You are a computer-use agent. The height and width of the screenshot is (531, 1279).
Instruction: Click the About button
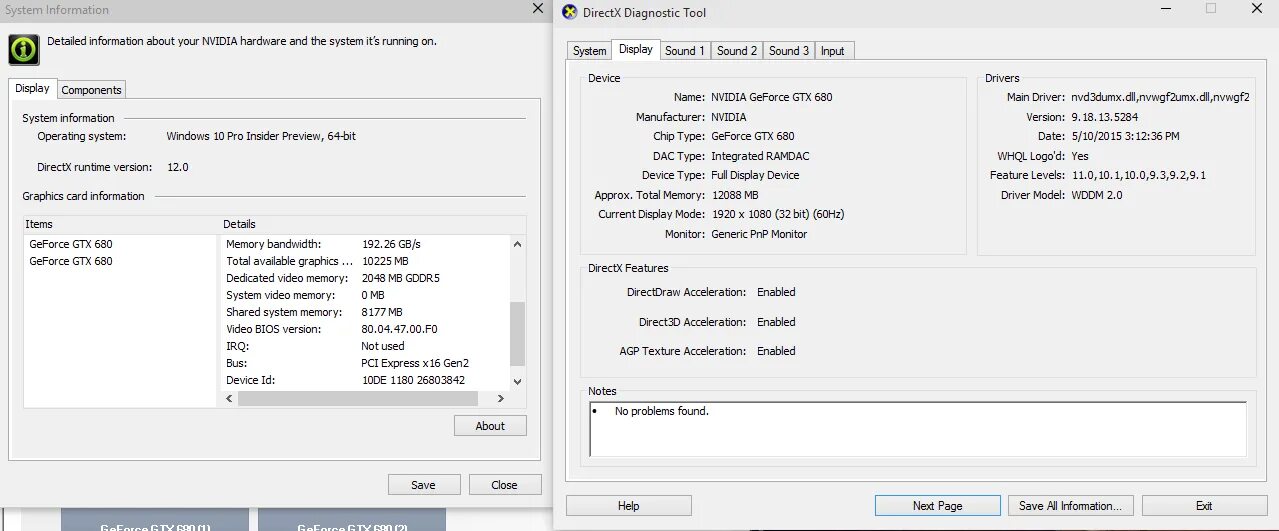490,426
